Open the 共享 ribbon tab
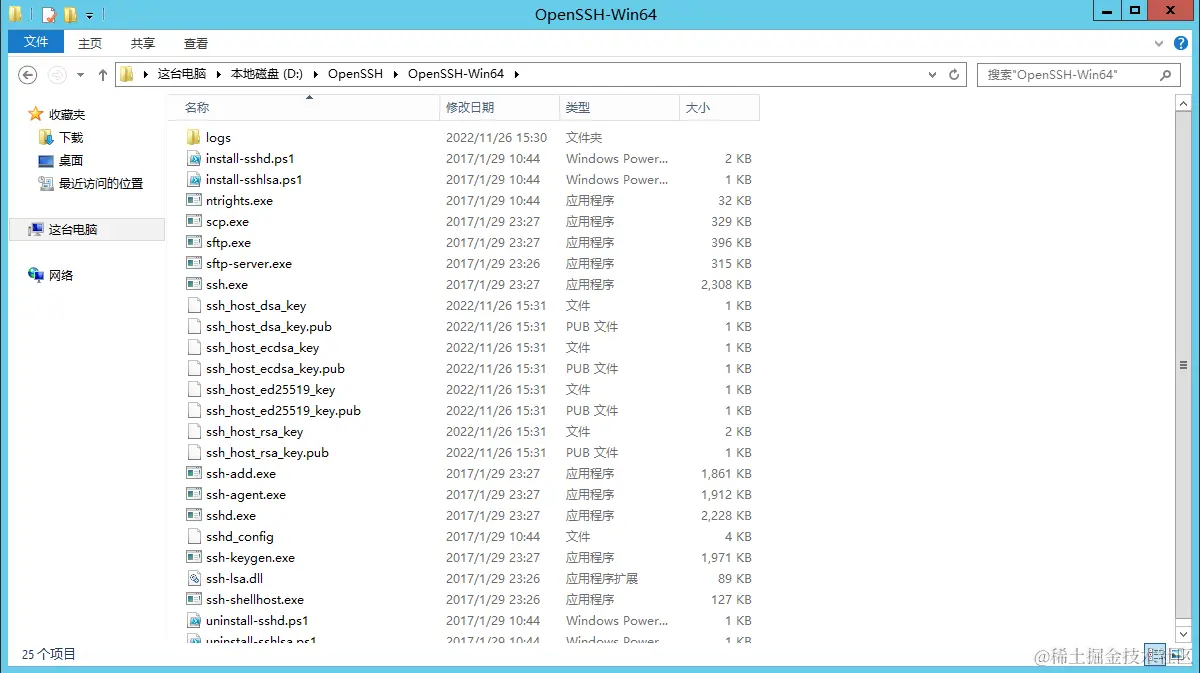The image size is (1200, 673). tap(143, 43)
